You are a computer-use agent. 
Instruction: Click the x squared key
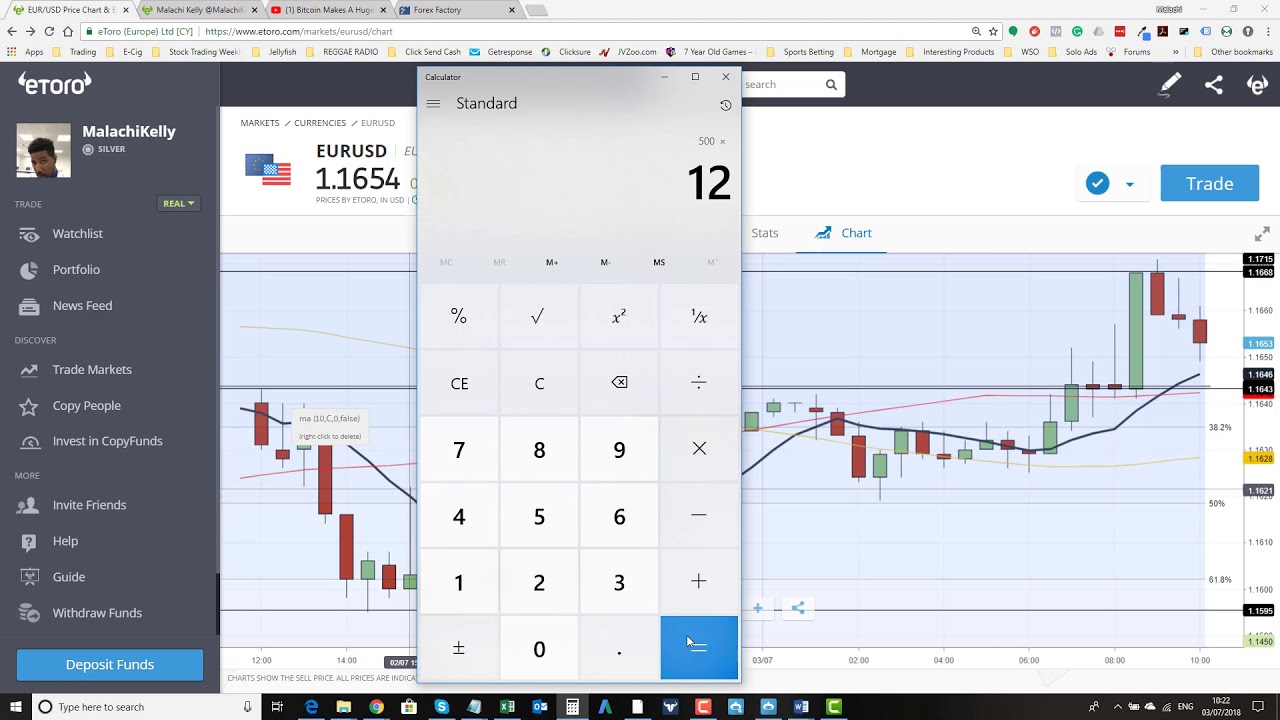(x=619, y=316)
